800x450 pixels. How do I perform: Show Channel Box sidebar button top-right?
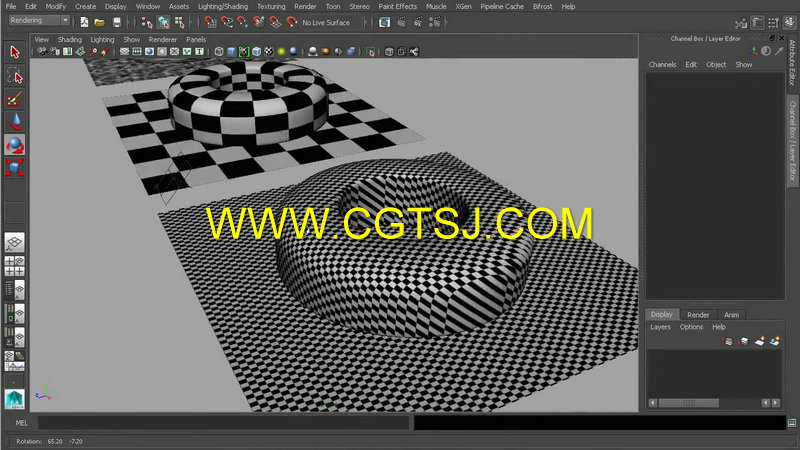pos(790,22)
